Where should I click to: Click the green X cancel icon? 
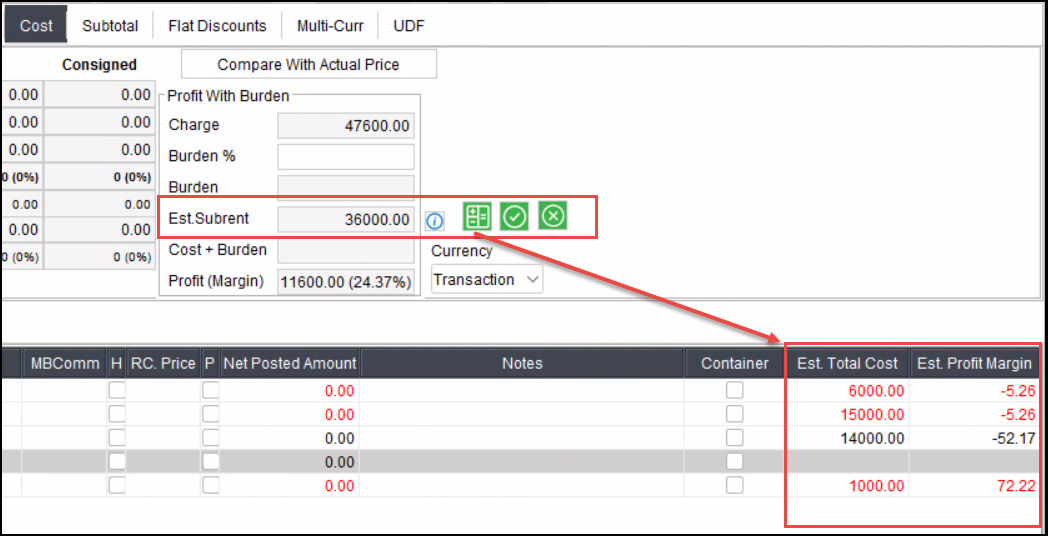click(552, 216)
